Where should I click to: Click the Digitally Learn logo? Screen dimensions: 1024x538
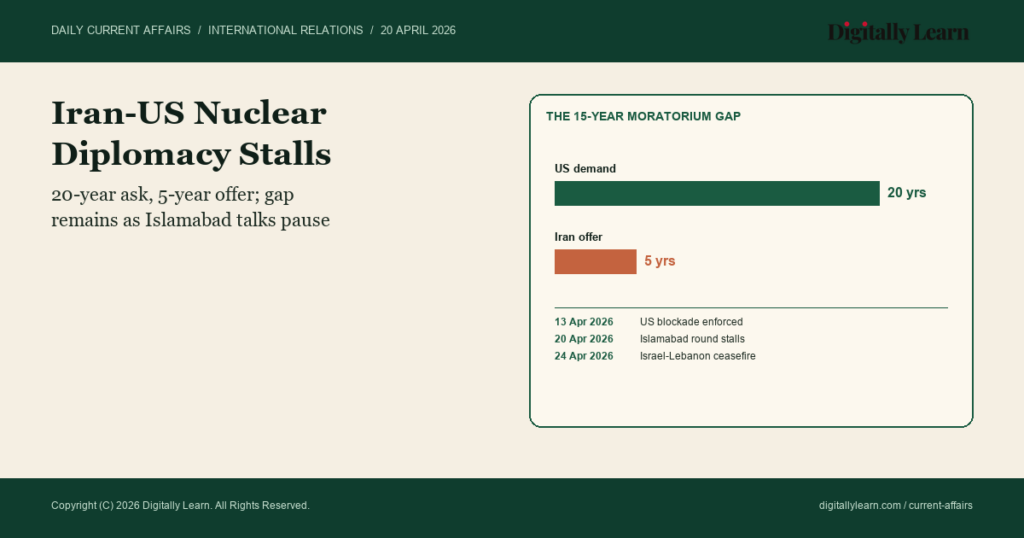898,32
